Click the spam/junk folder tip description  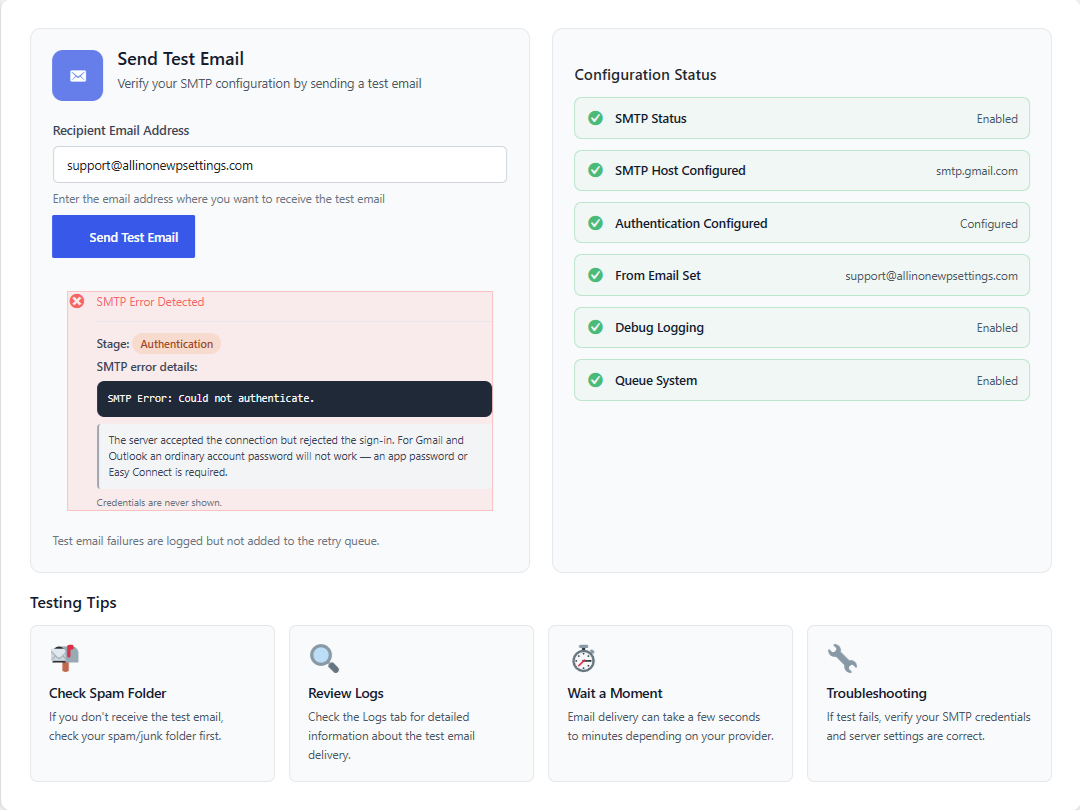pos(136,727)
